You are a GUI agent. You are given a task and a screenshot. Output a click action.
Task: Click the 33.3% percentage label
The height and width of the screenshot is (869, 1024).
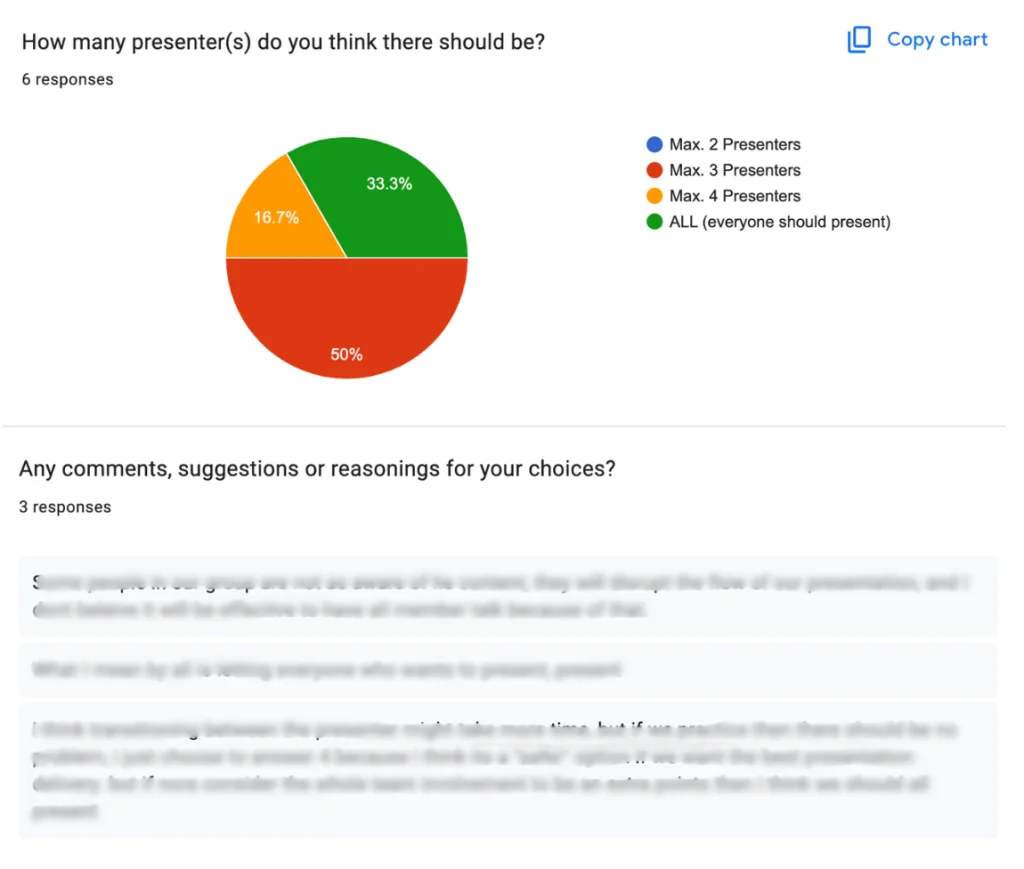(x=389, y=184)
